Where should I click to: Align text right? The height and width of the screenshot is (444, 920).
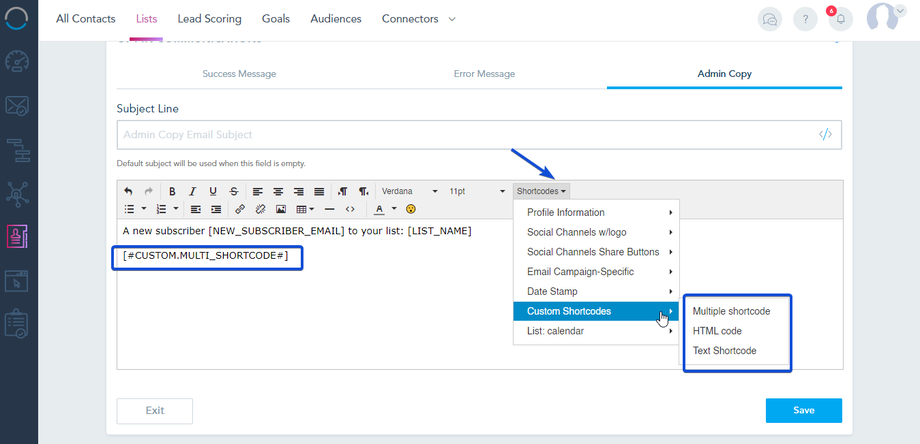[x=299, y=191]
